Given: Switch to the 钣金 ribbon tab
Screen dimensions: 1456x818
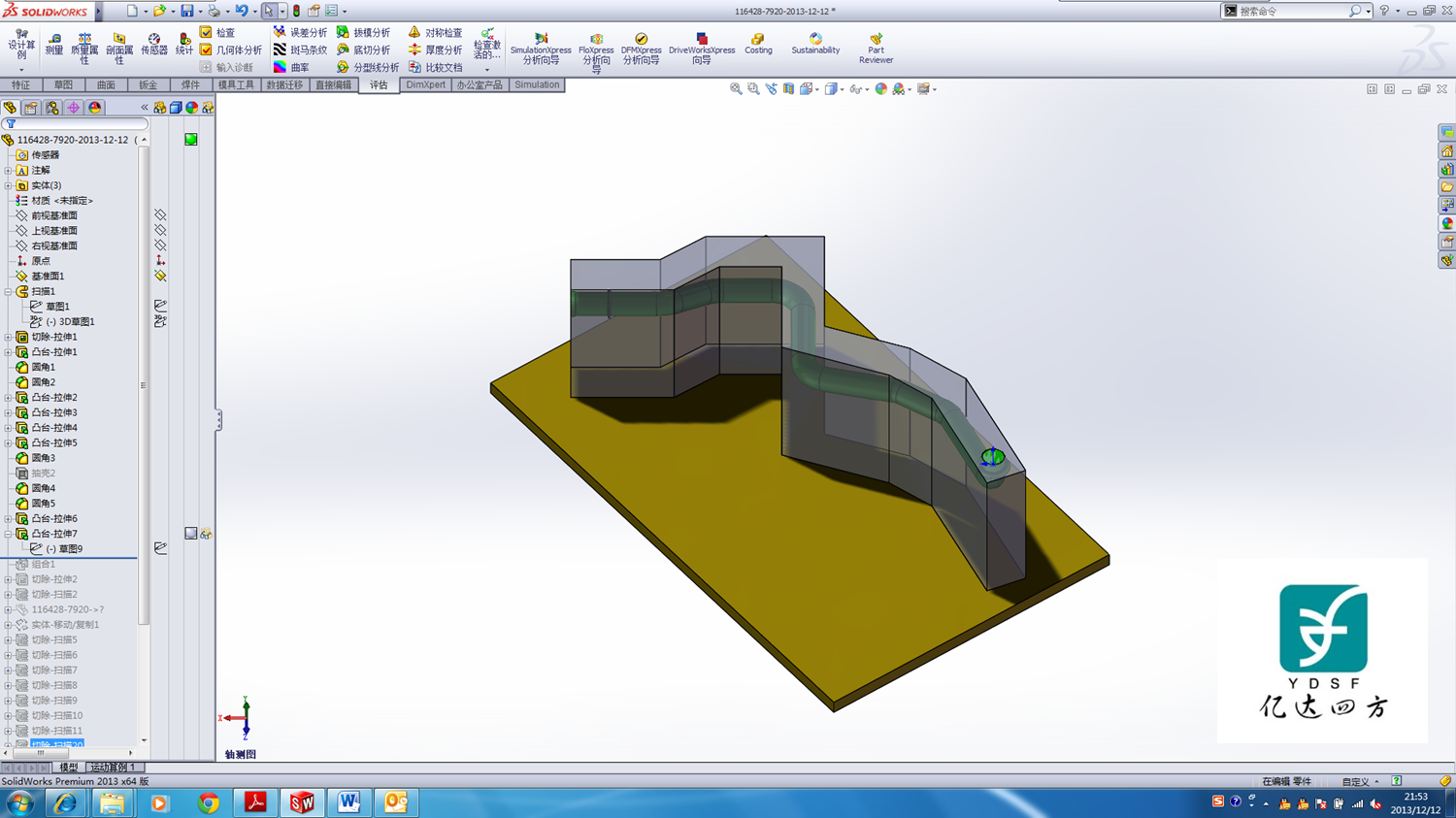Looking at the screenshot, I should 148,85.
